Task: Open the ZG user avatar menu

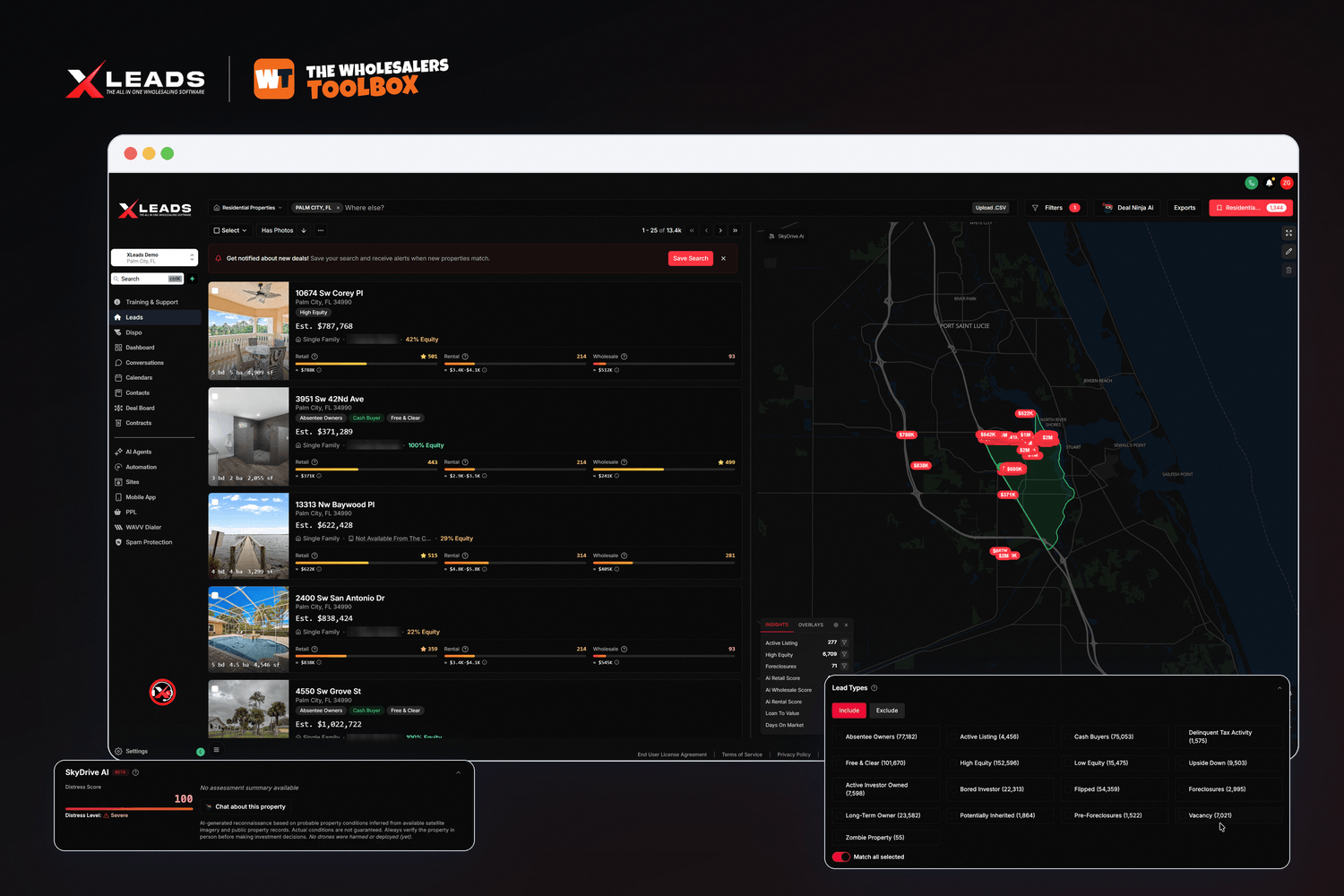Action: (1287, 183)
